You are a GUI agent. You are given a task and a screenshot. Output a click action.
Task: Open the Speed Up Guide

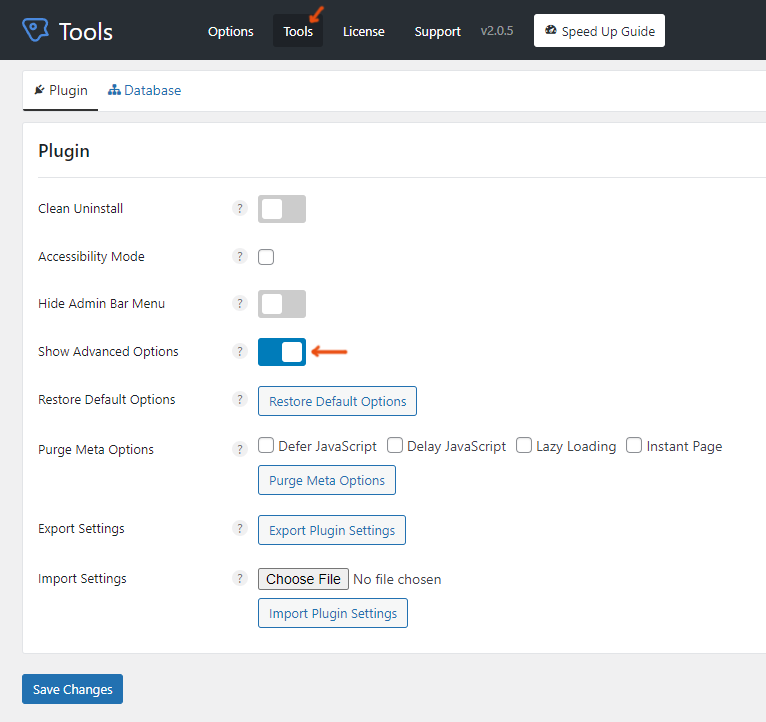click(599, 31)
